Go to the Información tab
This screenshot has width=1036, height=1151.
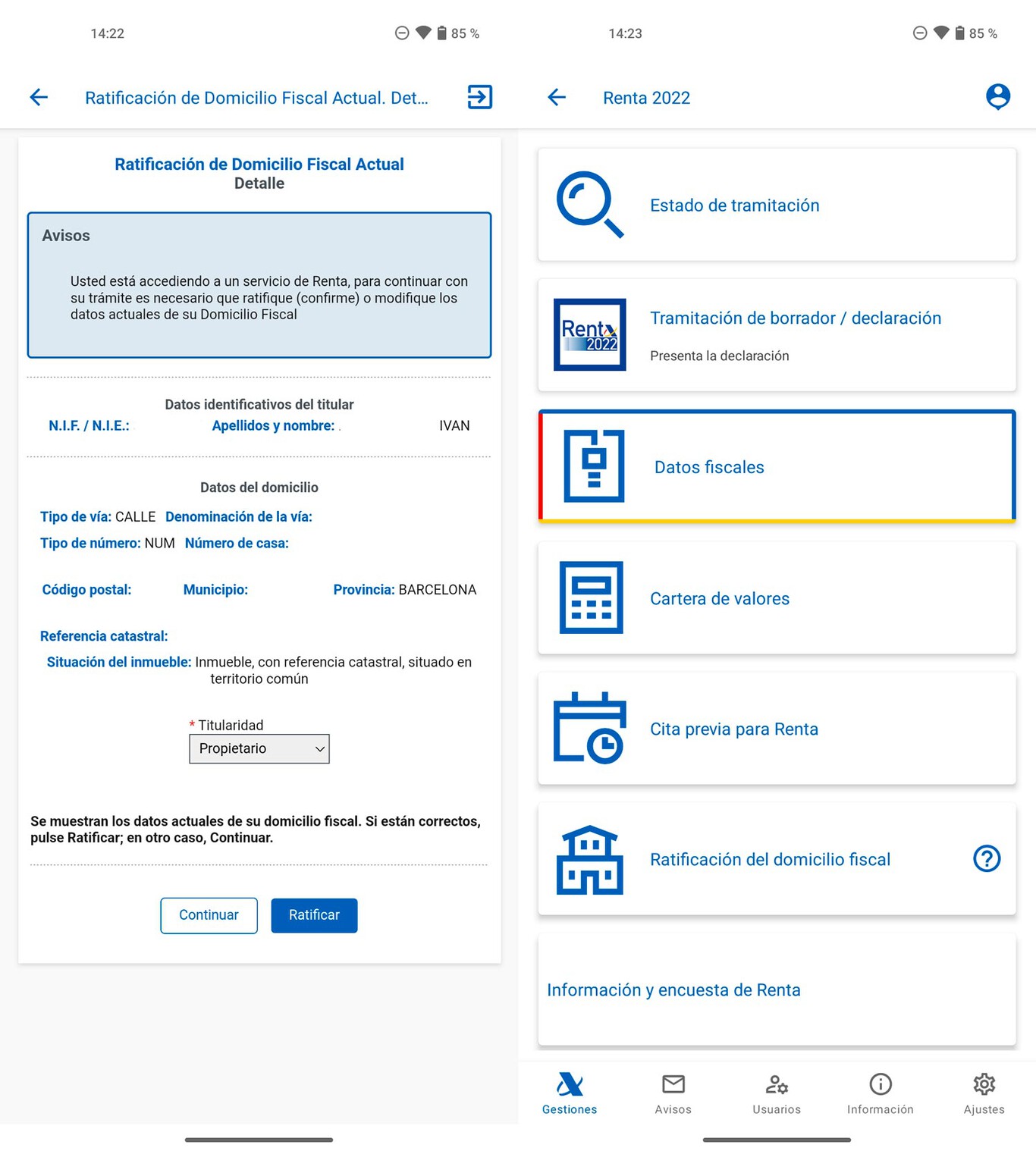tap(880, 1093)
